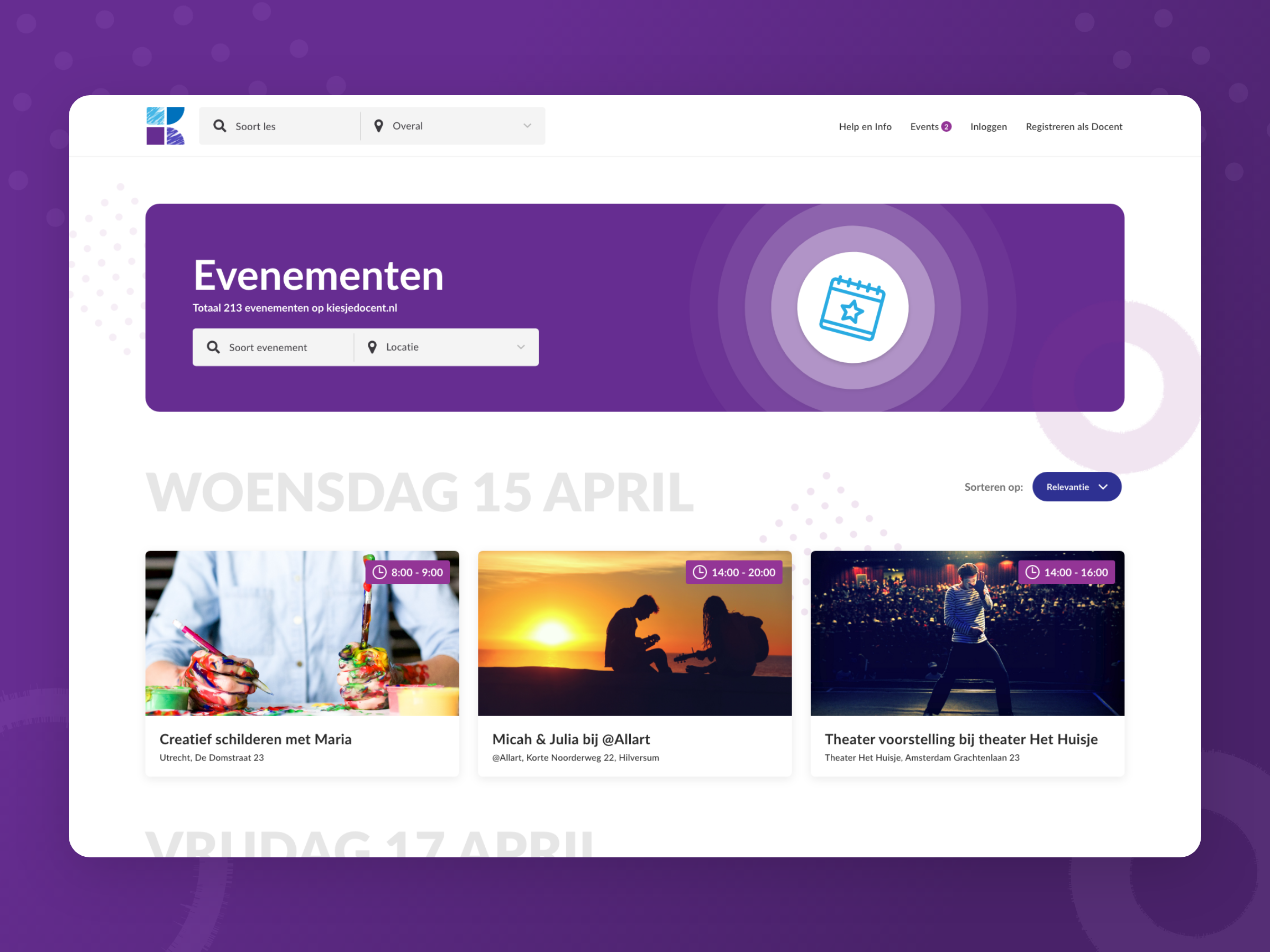Click the location pin beside Locatie
This screenshot has height=952, width=1270.
(x=372, y=347)
